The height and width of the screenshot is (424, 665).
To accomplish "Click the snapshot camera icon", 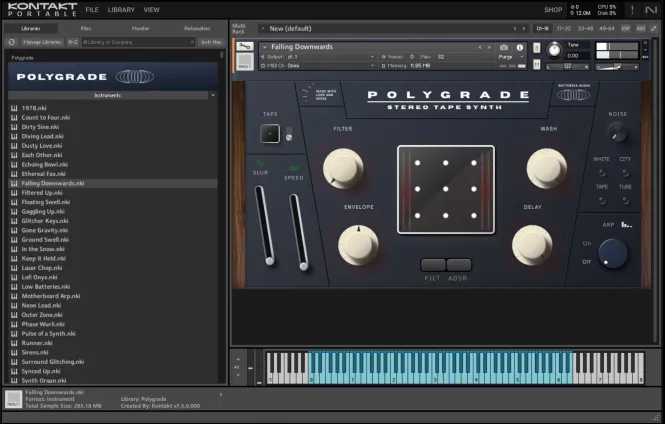I will pyautogui.click(x=504, y=47).
